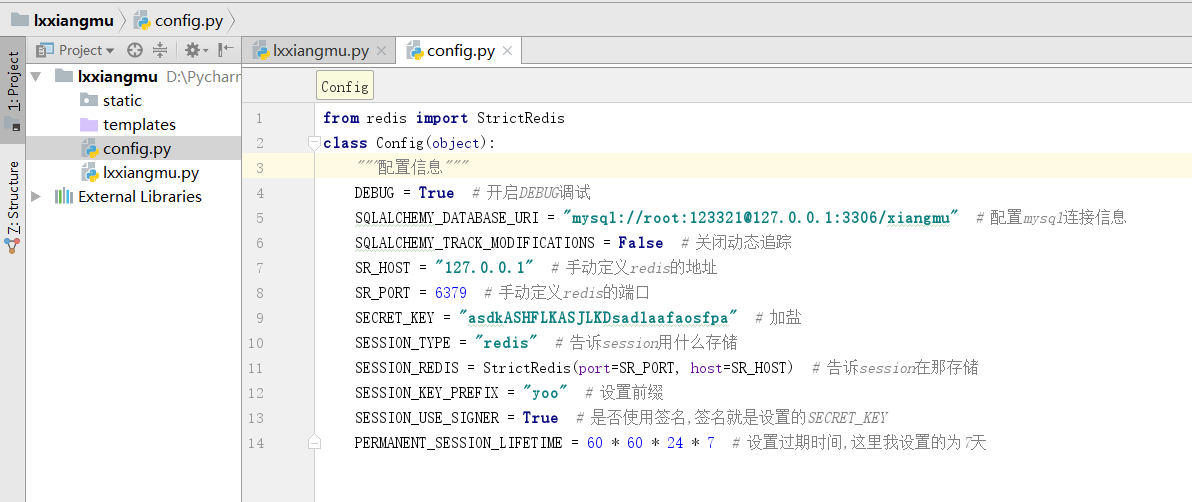Click the "127.0.0.1" SR_HOST string
1192x502 pixels.
tap(483, 268)
